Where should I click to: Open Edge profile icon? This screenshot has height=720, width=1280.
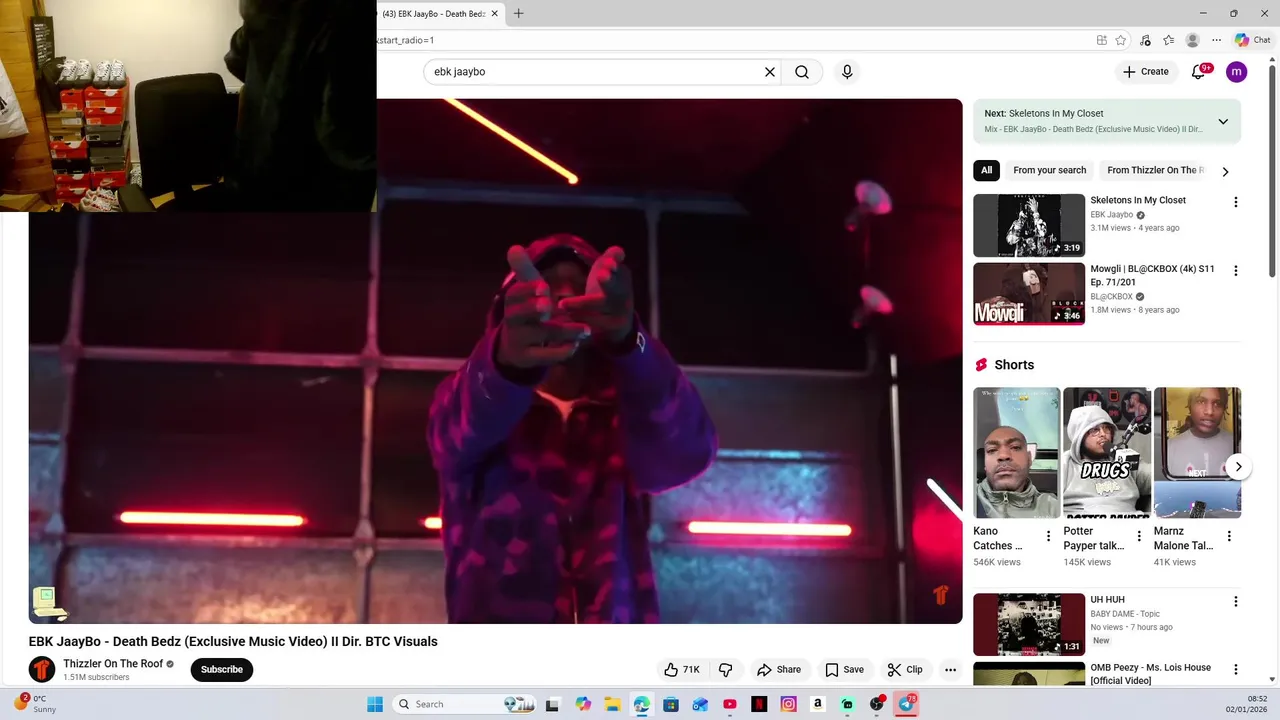click(1192, 40)
